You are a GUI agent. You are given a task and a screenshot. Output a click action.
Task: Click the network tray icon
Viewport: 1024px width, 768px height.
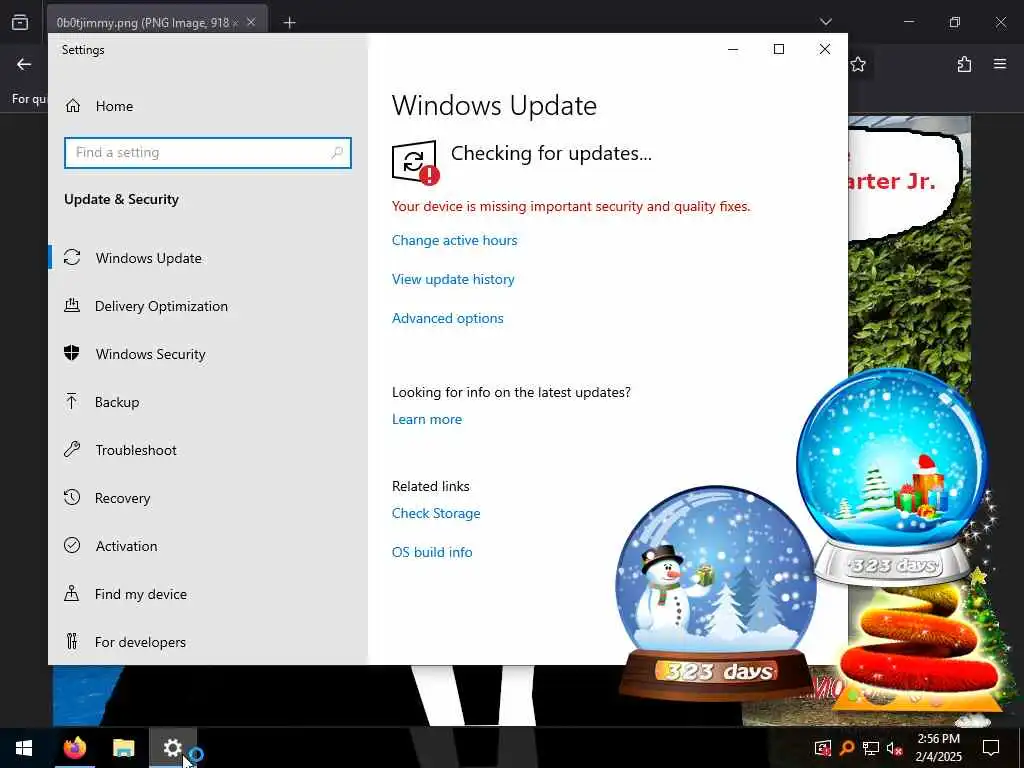871,748
